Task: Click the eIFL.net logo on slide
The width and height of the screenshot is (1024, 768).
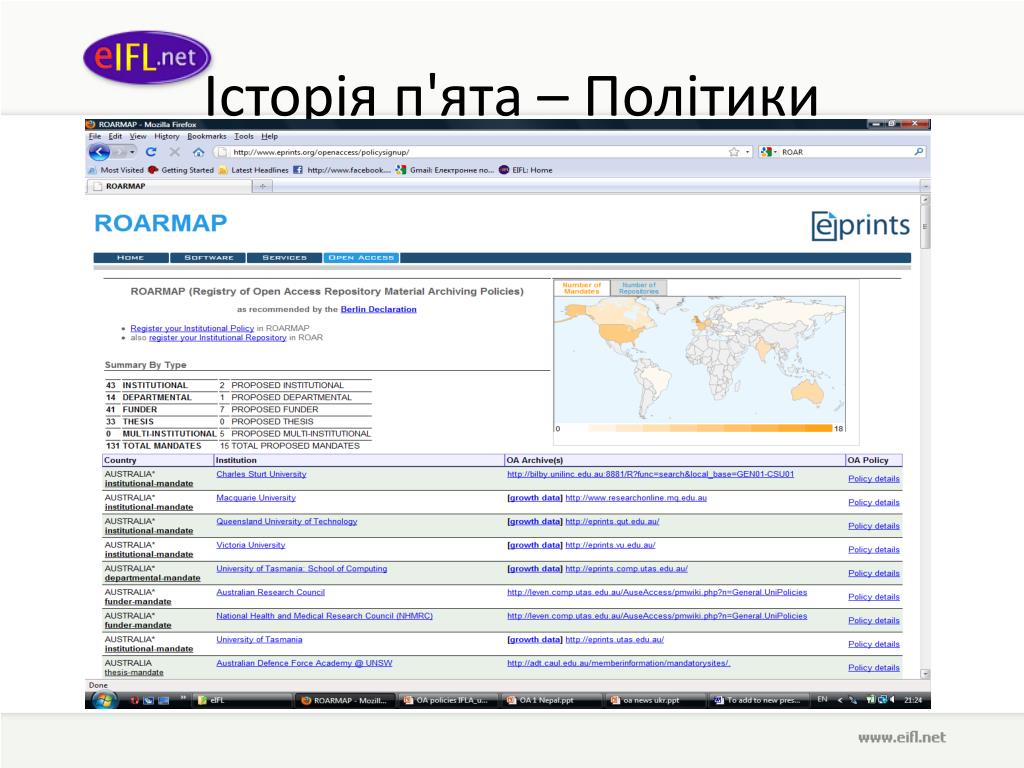Action: coord(148,57)
